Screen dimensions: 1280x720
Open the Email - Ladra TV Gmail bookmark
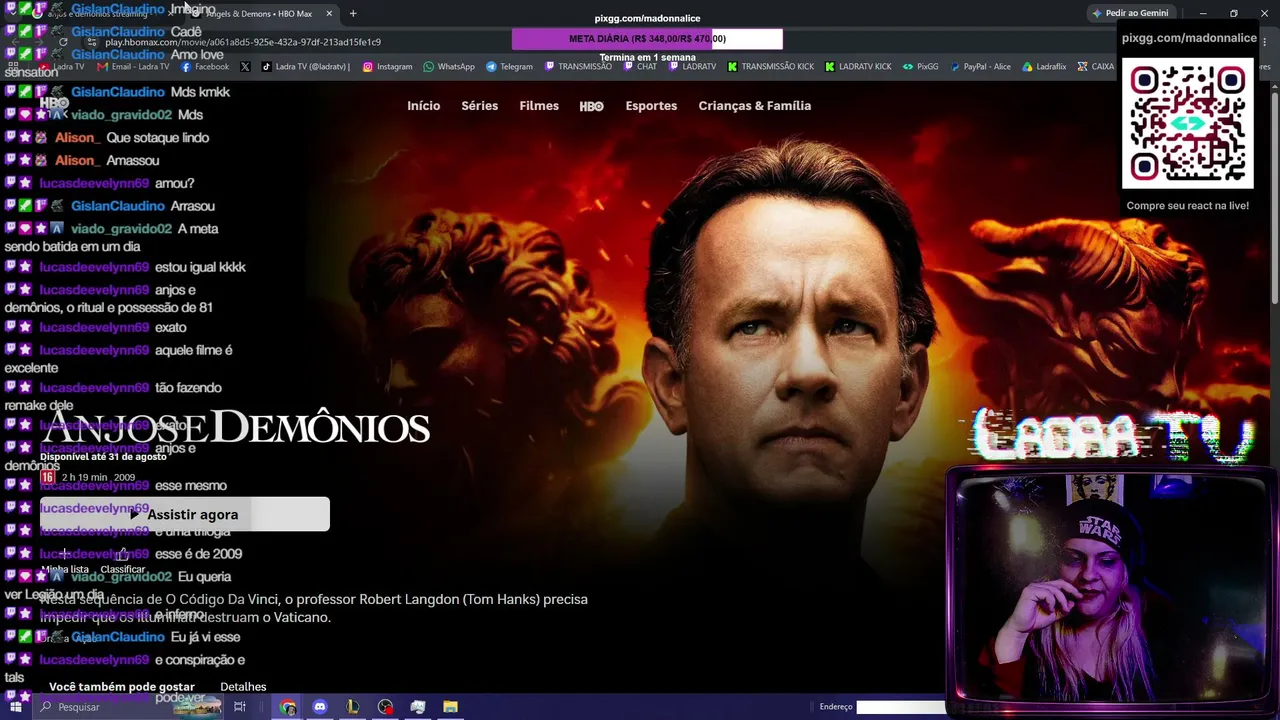(x=133, y=67)
